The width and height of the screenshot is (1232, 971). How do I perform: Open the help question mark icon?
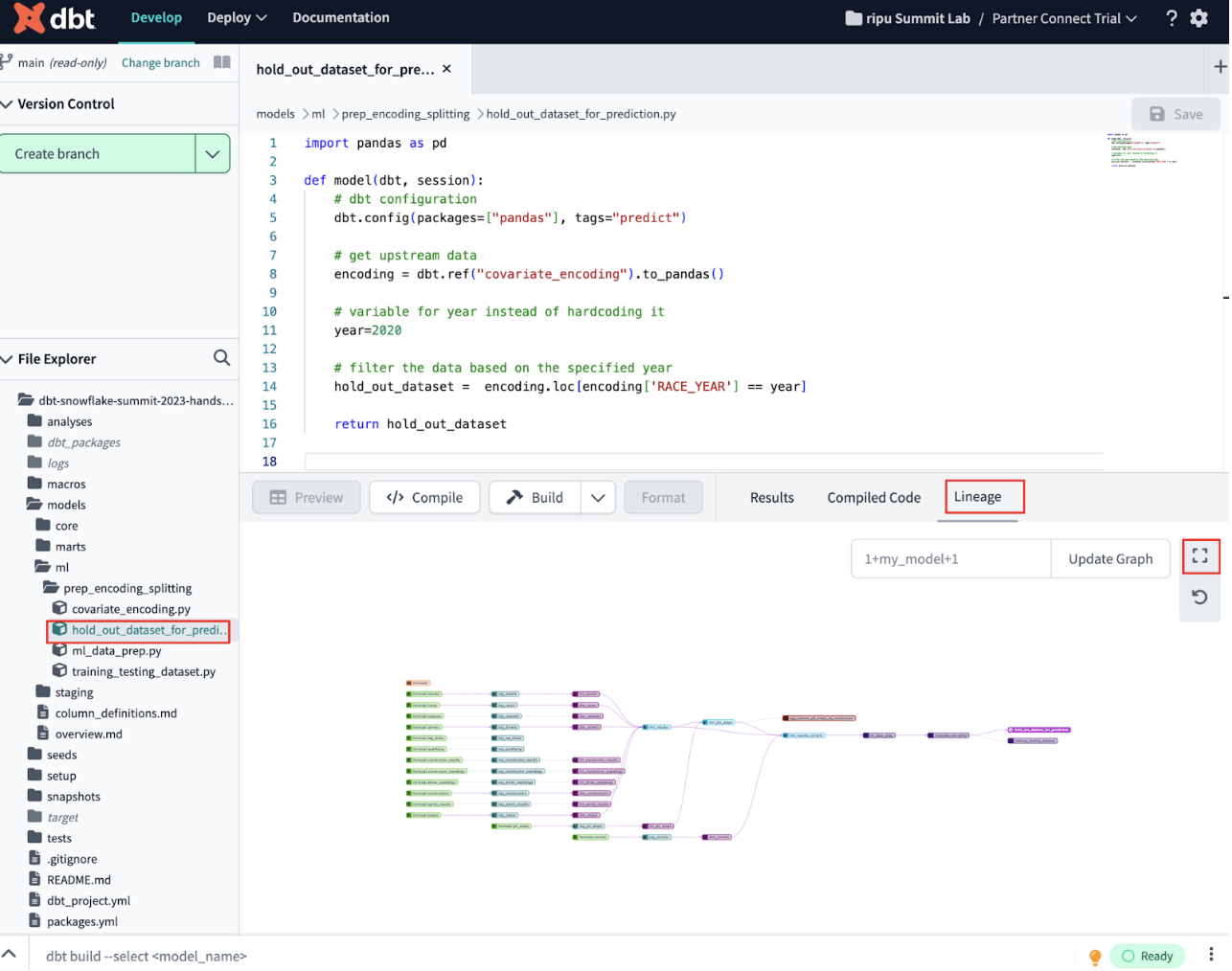[x=1171, y=18]
